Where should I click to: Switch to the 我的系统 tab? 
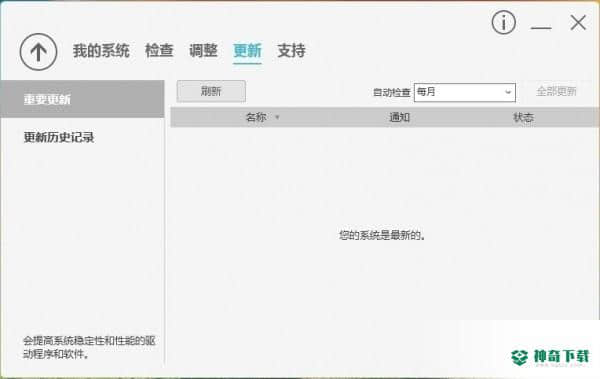(101, 51)
